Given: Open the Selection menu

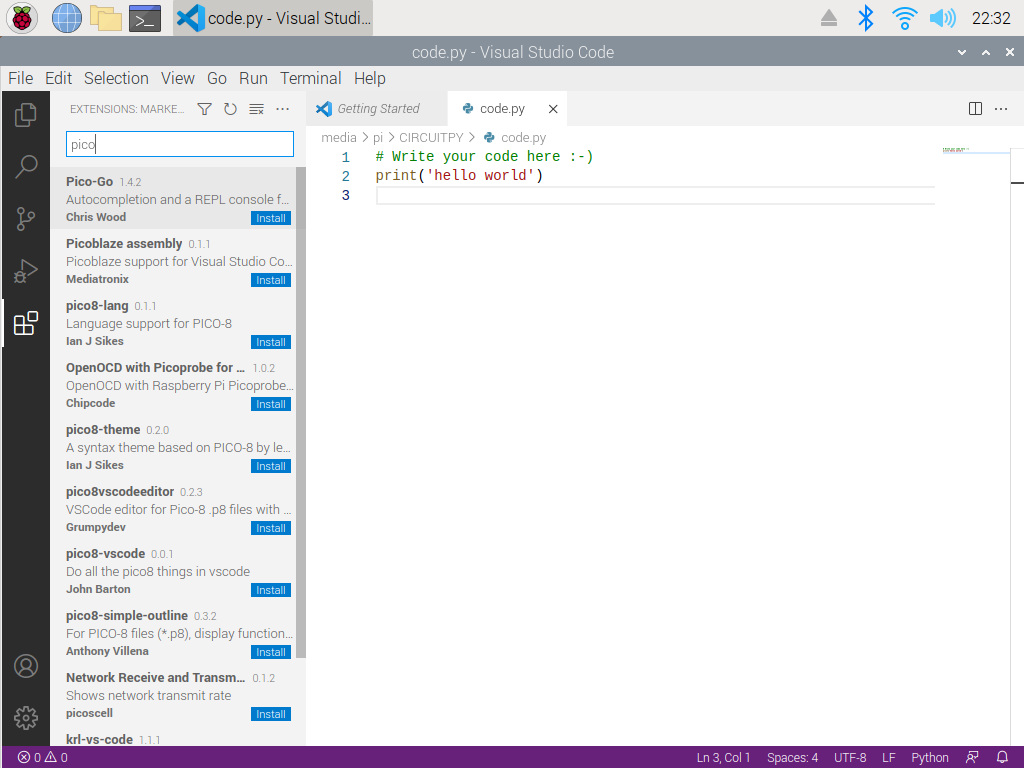Looking at the screenshot, I should [116, 78].
